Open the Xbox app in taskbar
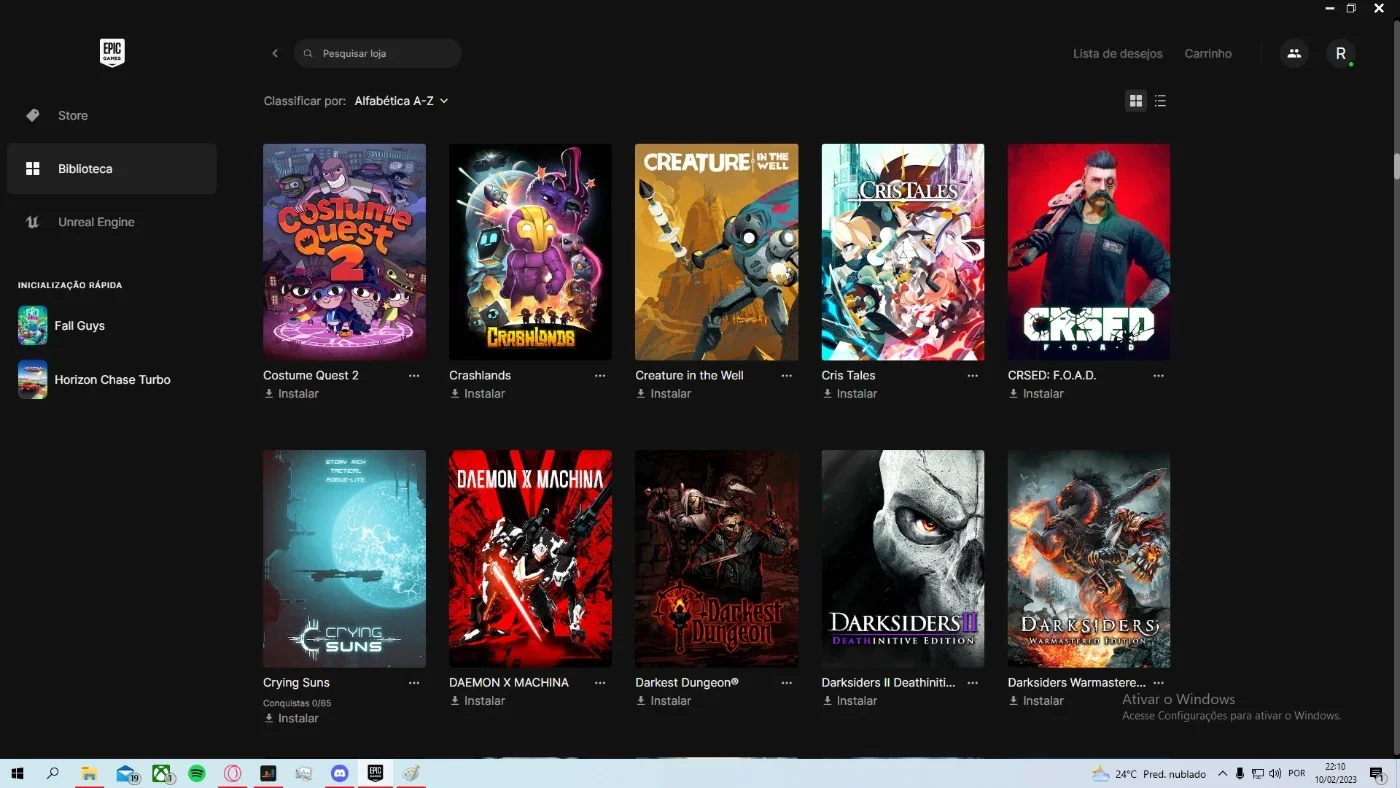 click(x=161, y=773)
